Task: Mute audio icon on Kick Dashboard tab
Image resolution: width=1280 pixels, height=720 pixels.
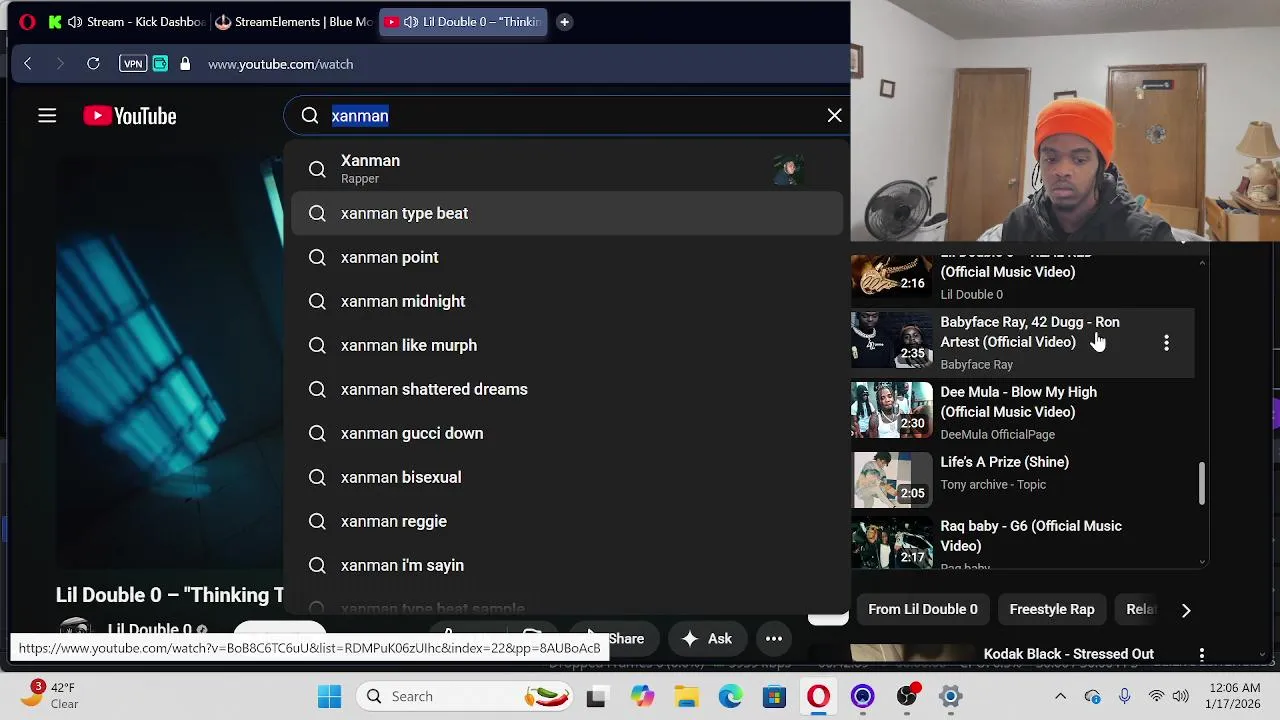Action: click(75, 22)
